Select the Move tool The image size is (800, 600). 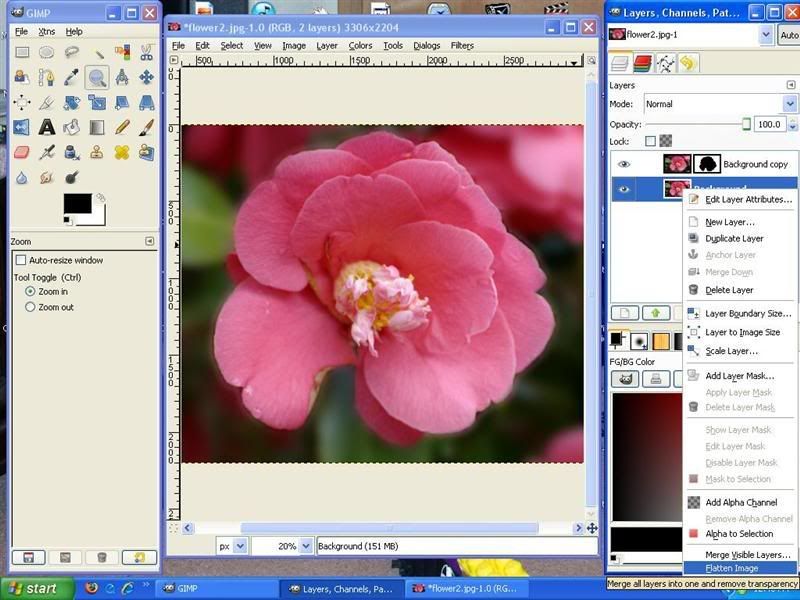(146, 77)
